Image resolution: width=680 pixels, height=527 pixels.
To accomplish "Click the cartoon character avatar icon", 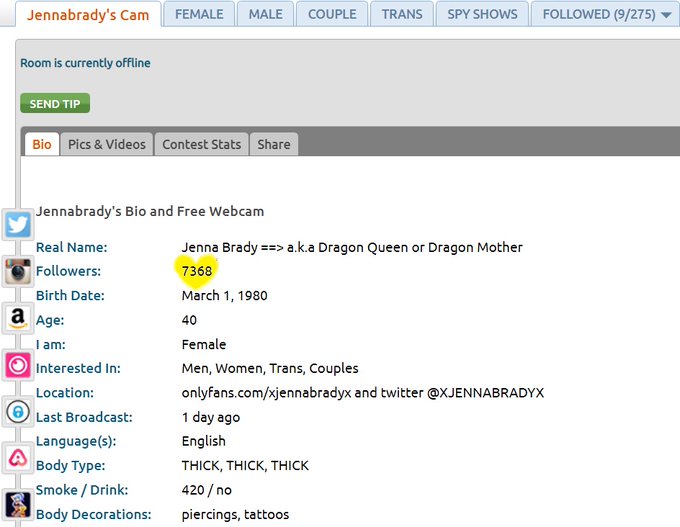I will pyautogui.click(x=18, y=504).
